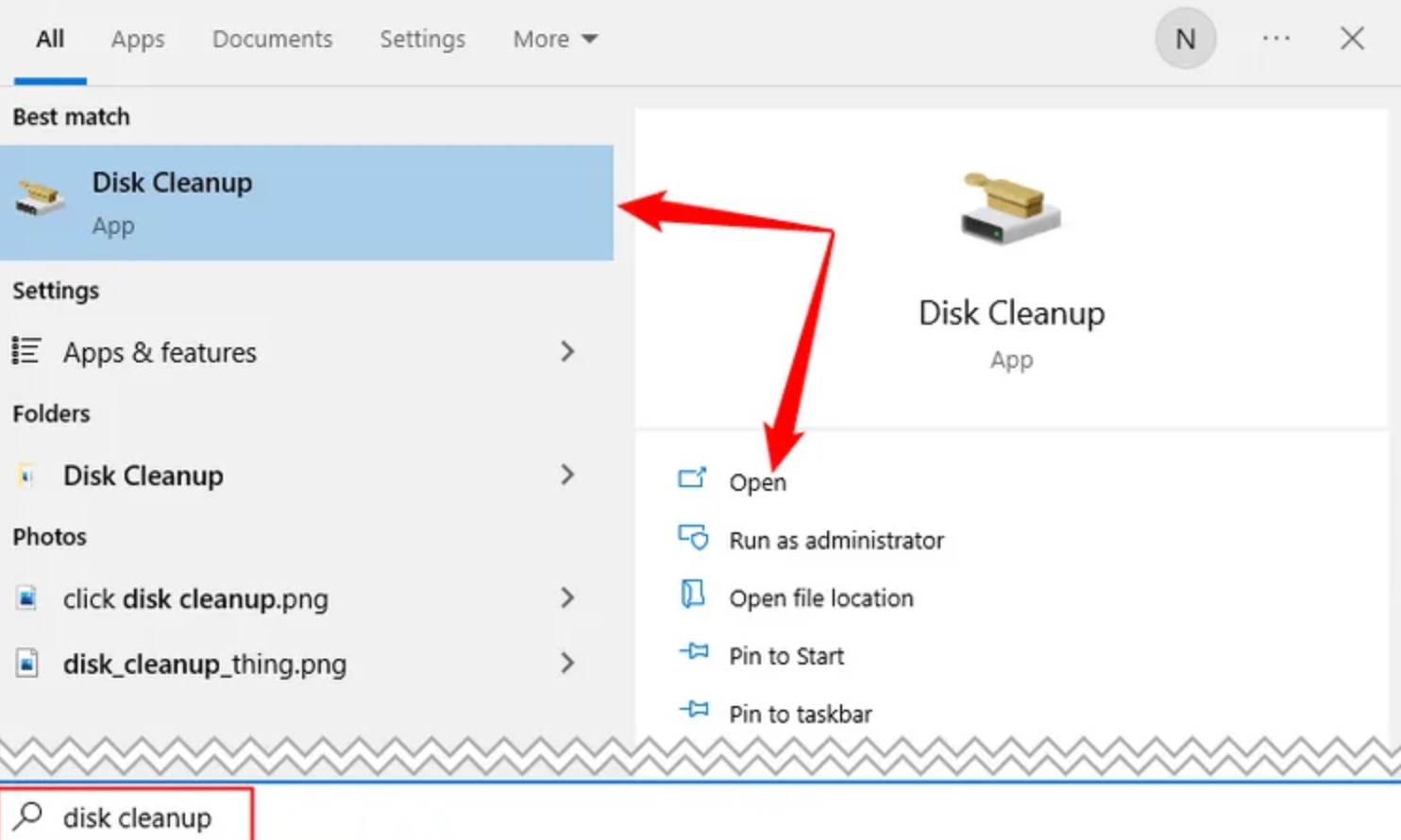The height and width of the screenshot is (840, 1401).
Task: Expand the disk_cleanup_thing.png result chevron
Action: [567, 664]
